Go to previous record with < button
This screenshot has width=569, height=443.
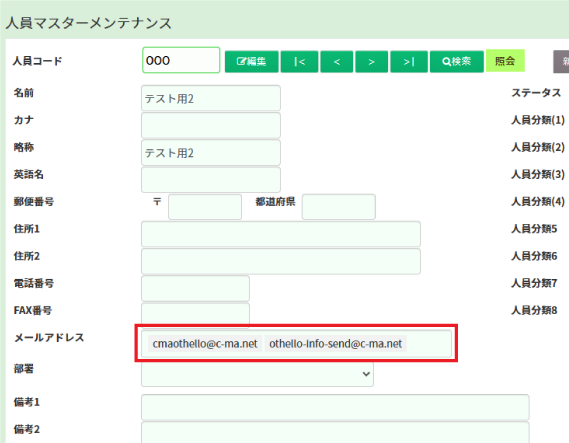[x=337, y=62]
